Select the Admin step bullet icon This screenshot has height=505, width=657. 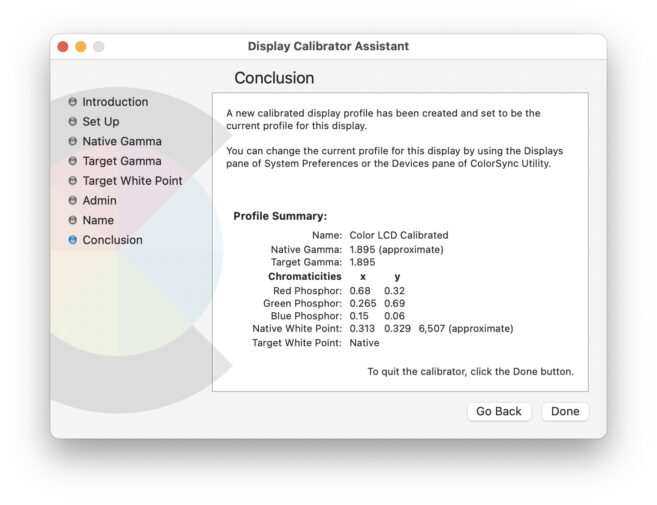(x=73, y=200)
